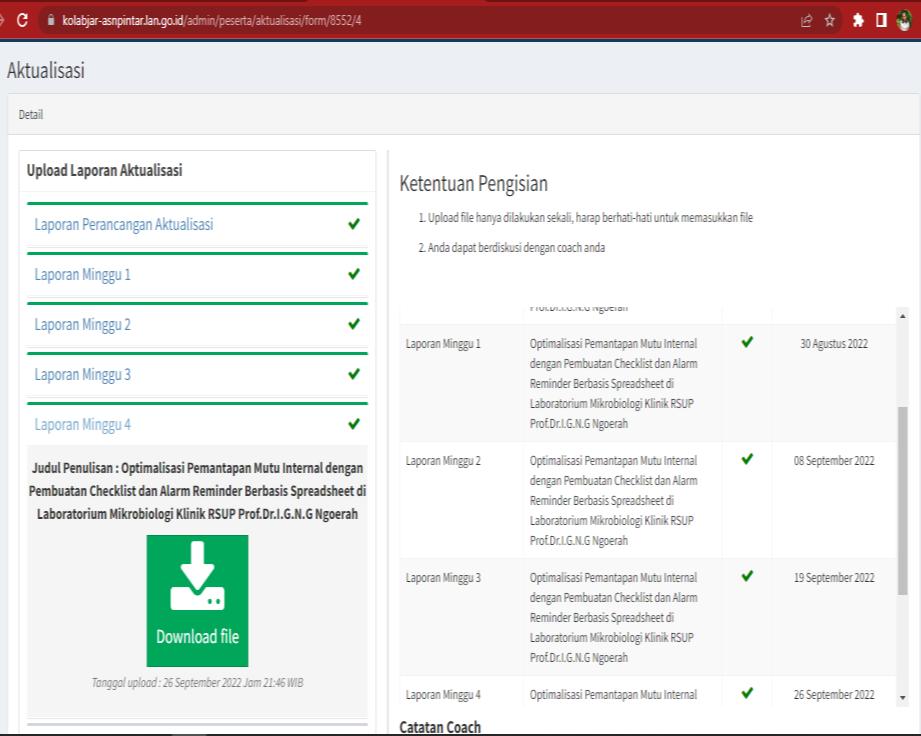
Task: Click the date 08 September 2022
Action: click(834, 461)
